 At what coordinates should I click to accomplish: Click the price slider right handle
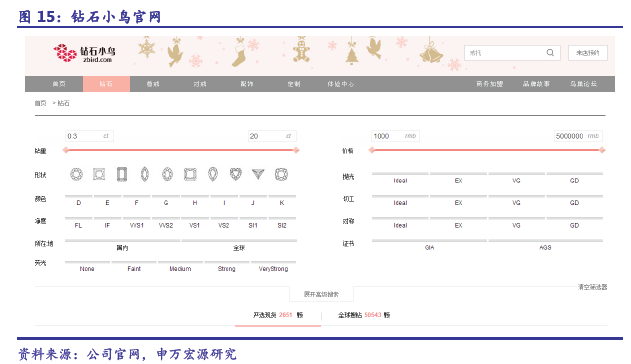point(602,150)
